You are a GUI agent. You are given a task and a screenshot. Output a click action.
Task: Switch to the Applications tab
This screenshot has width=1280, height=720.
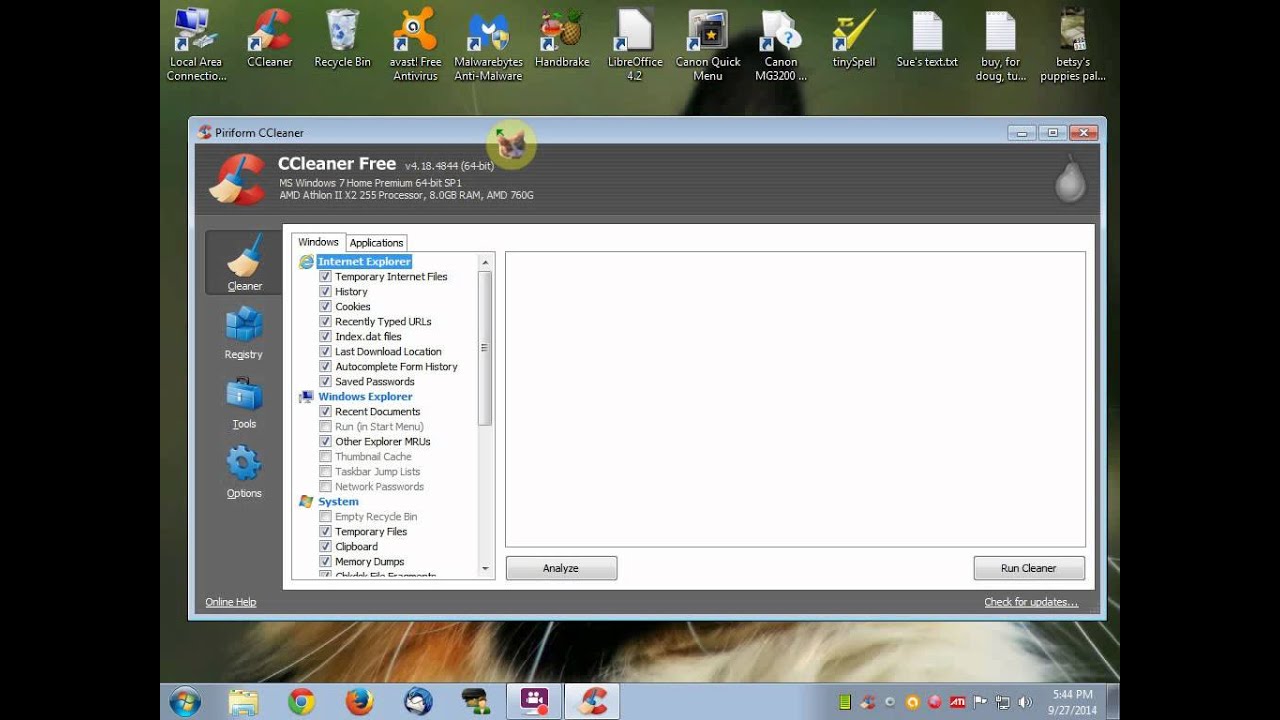tap(376, 243)
